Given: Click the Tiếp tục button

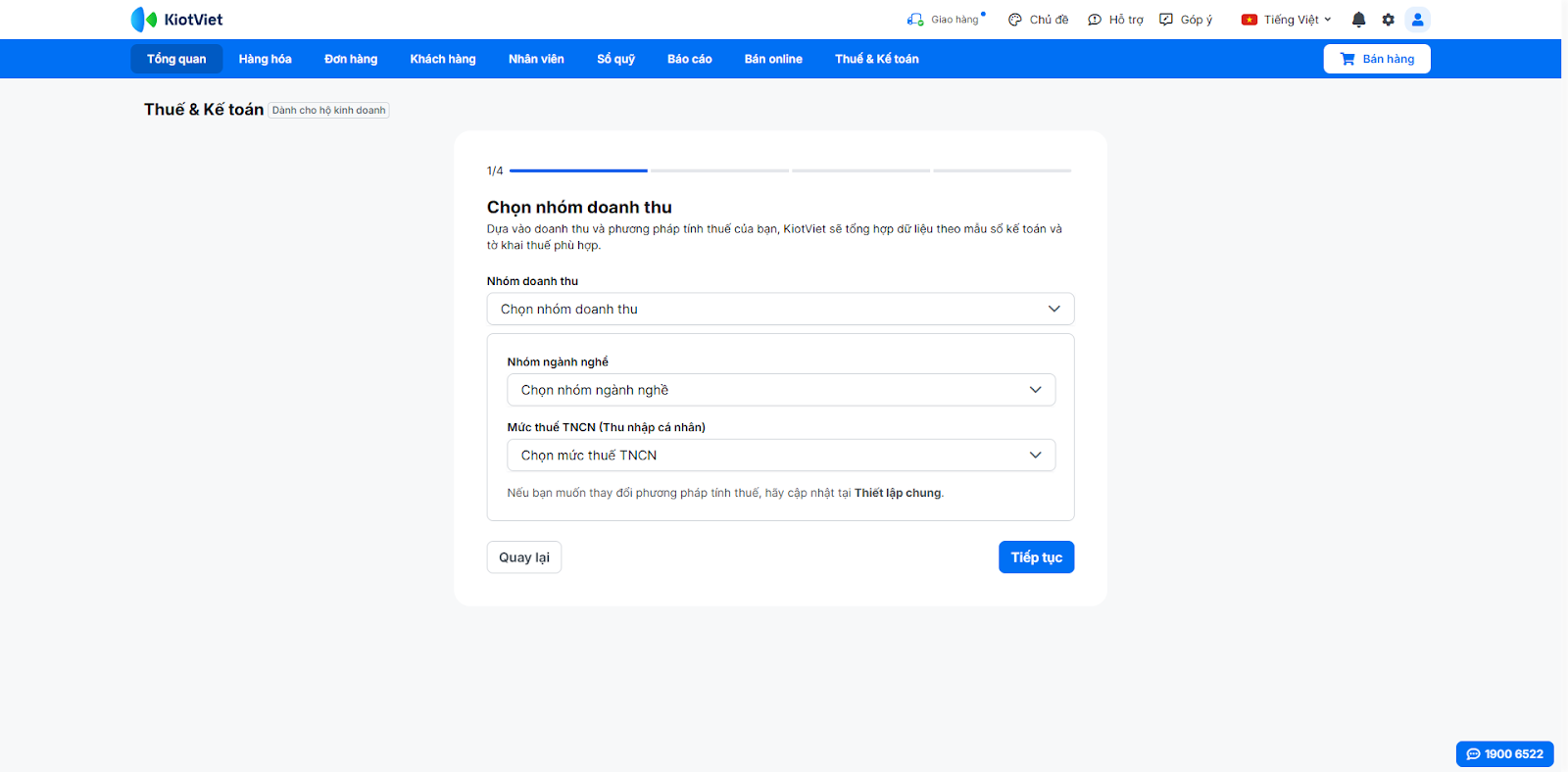Looking at the screenshot, I should [x=1036, y=557].
